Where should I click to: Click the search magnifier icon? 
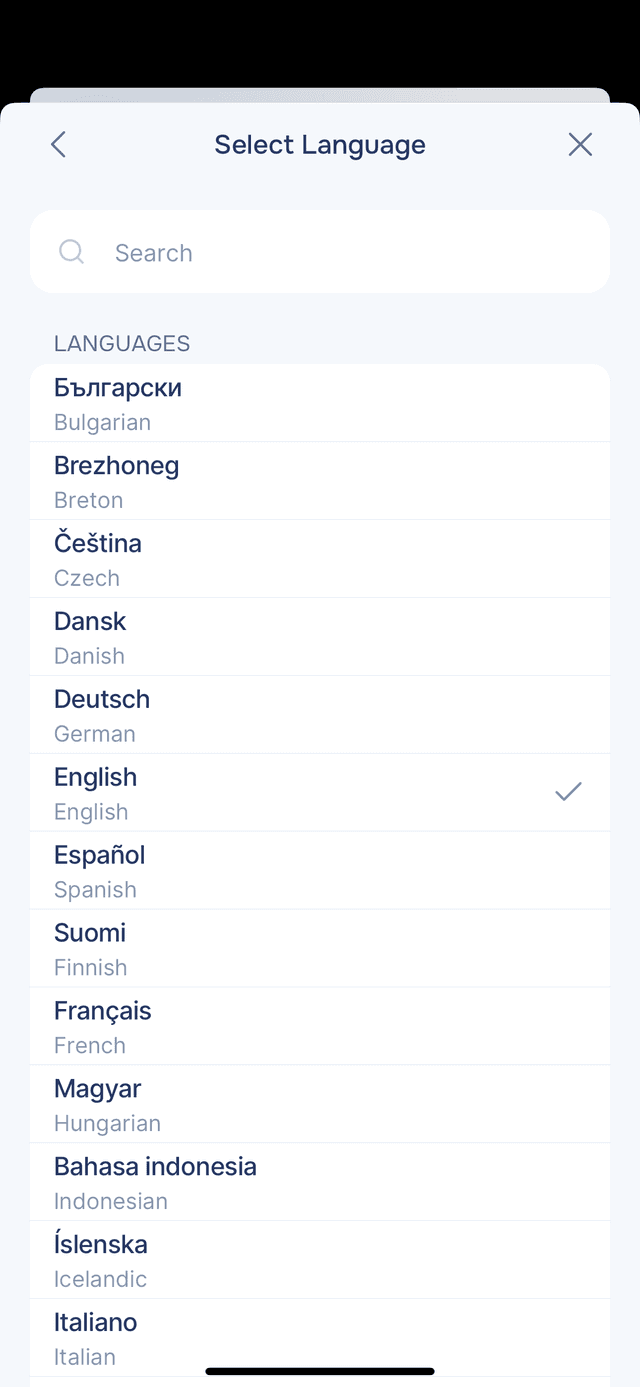(x=71, y=252)
